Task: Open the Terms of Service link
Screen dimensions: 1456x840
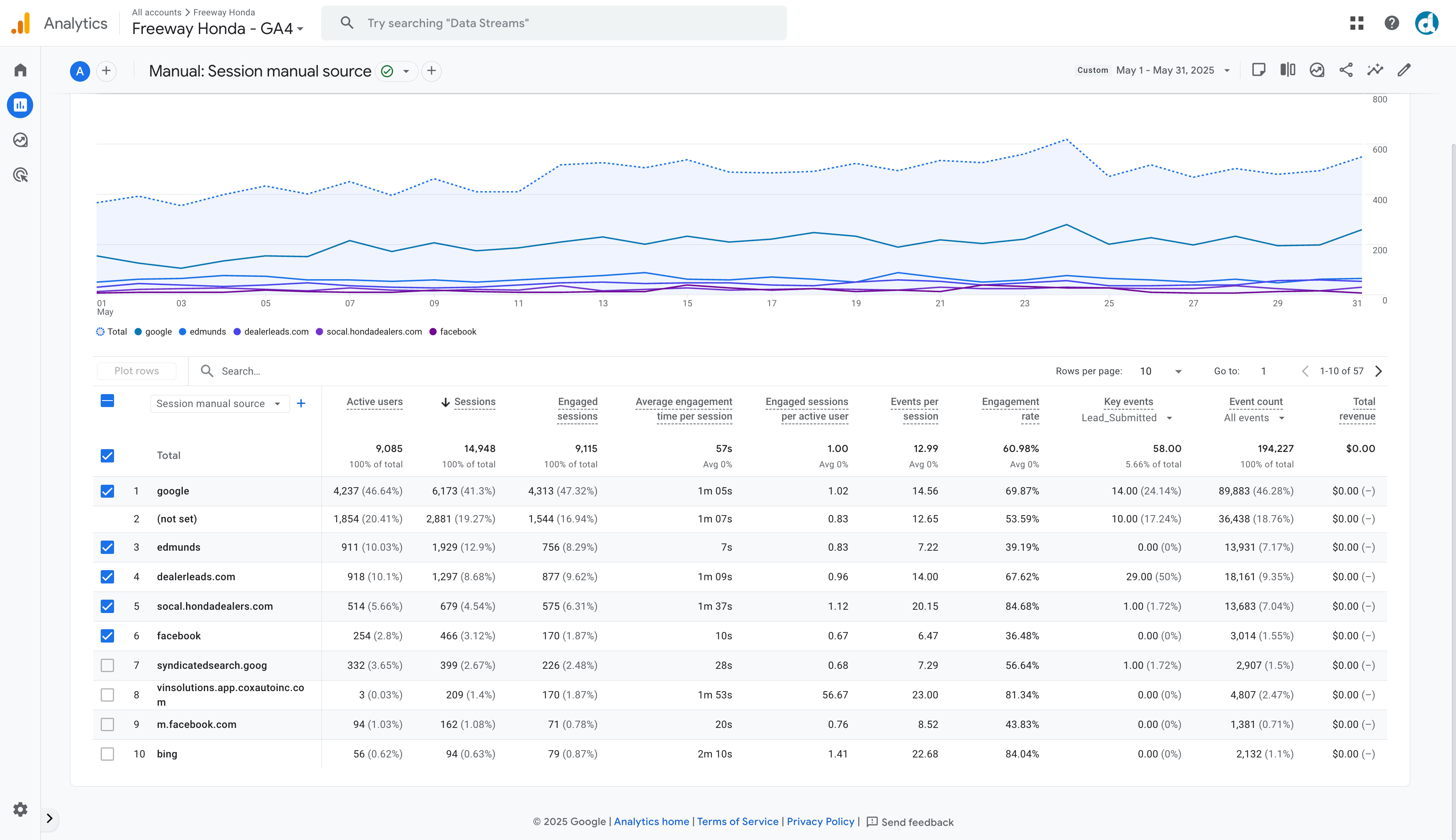Action: pyautogui.click(x=738, y=821)
